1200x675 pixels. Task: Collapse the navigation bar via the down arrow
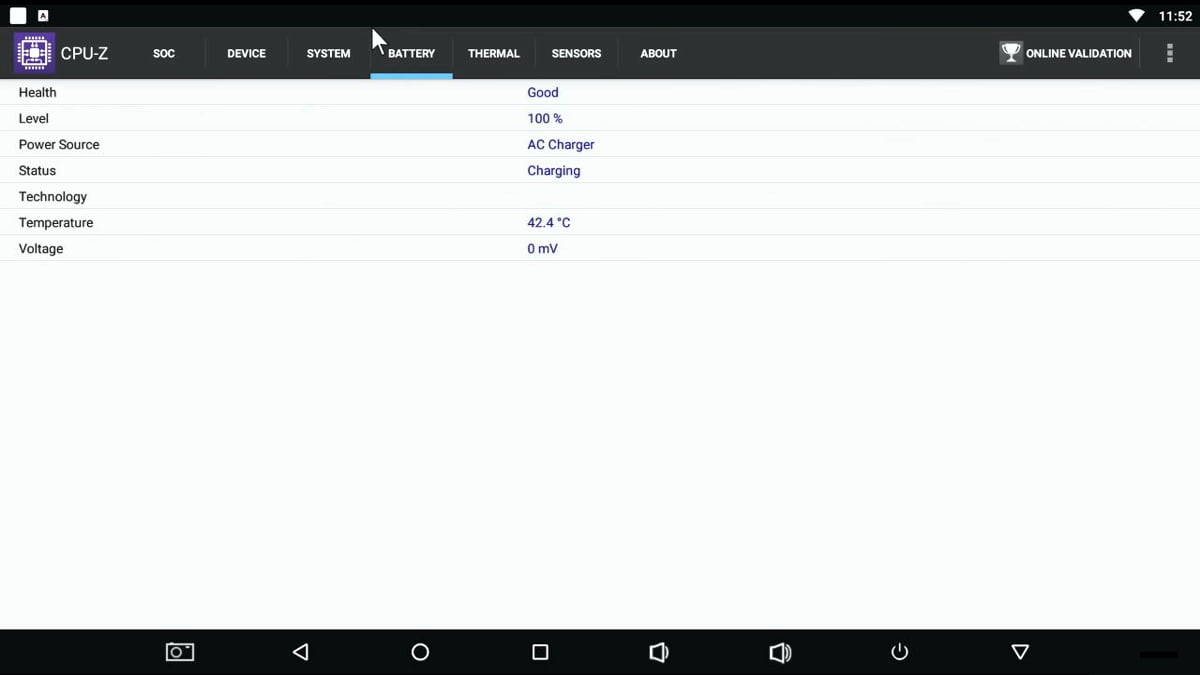pos(1020,651)
